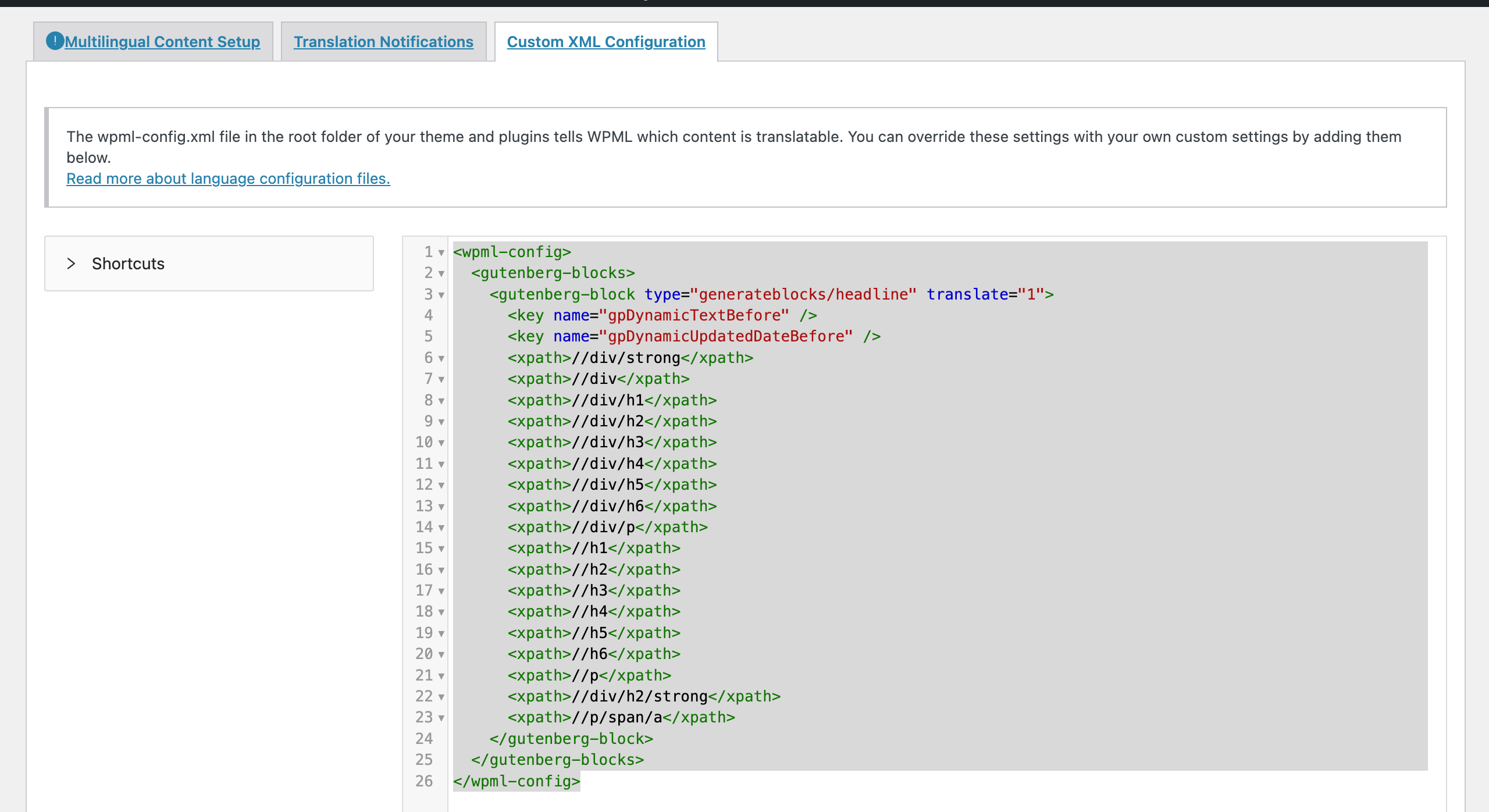Toggle fold arrow on line 6

click(441, 358)
